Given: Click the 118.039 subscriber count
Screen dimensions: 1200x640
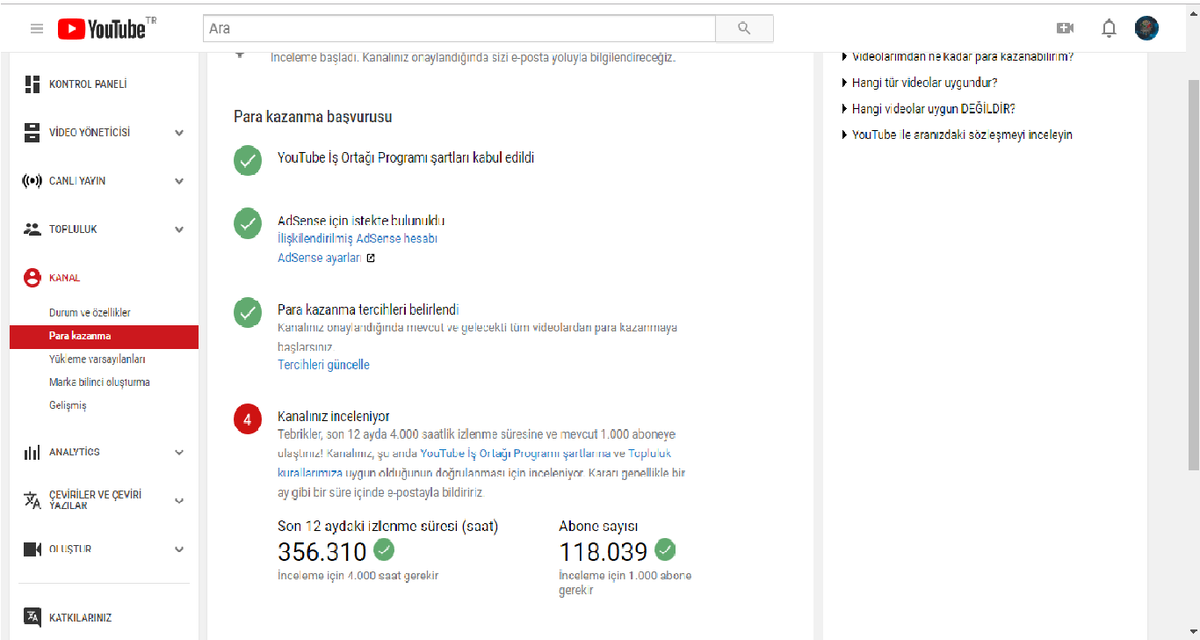Looking at the screenshot, I should (603, 551).
